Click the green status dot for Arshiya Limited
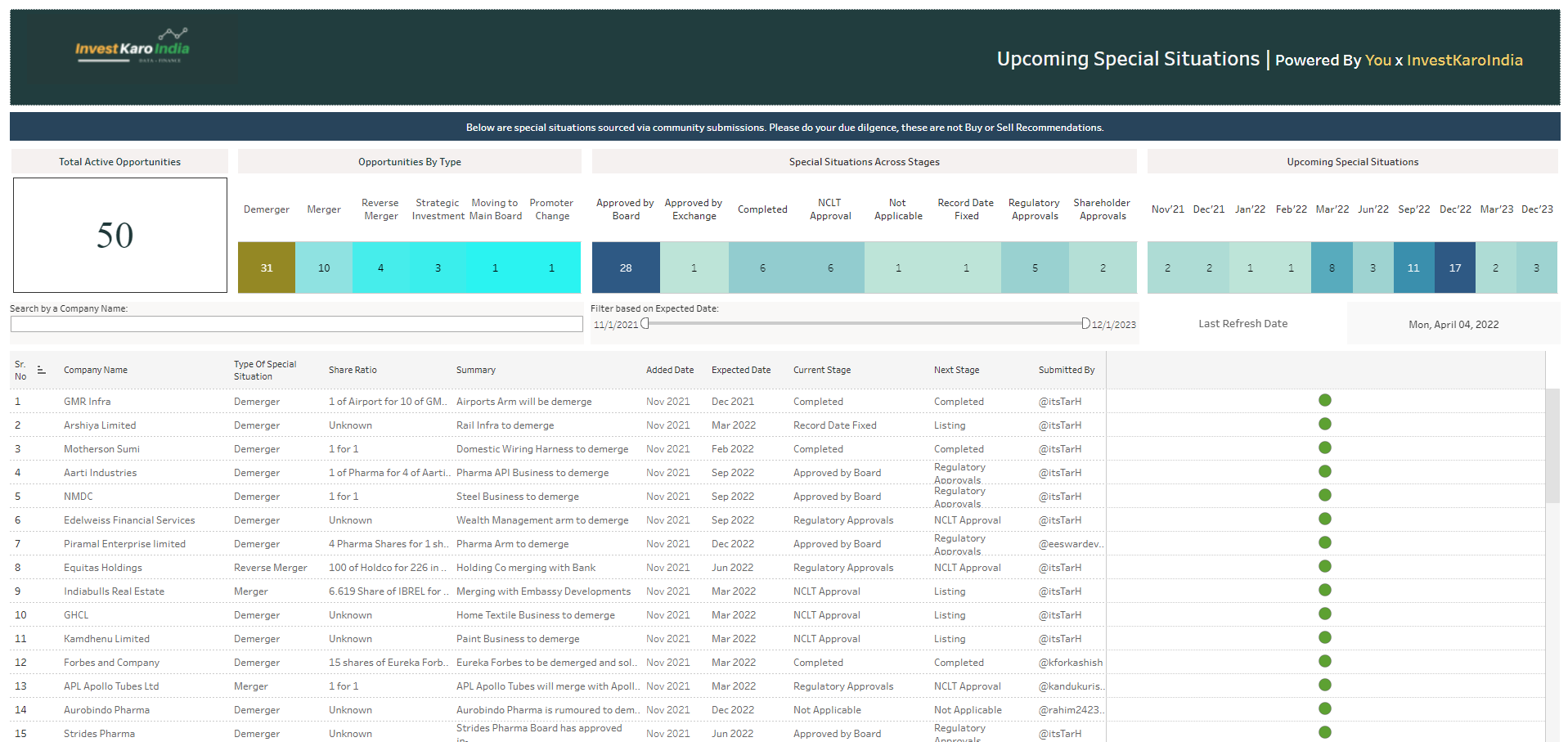Image resolution: width=1568 pixels, height=742 pixels. coord(1325,424)
